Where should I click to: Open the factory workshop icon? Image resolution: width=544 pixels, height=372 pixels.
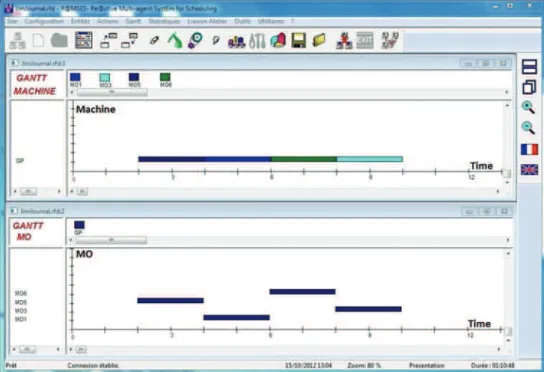(x=236, y=41)
